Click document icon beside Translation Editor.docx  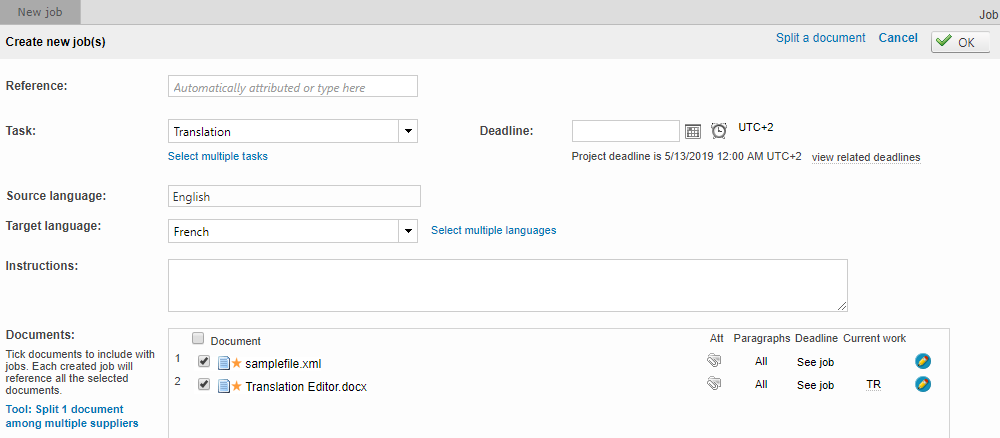(x=224, y=385)
